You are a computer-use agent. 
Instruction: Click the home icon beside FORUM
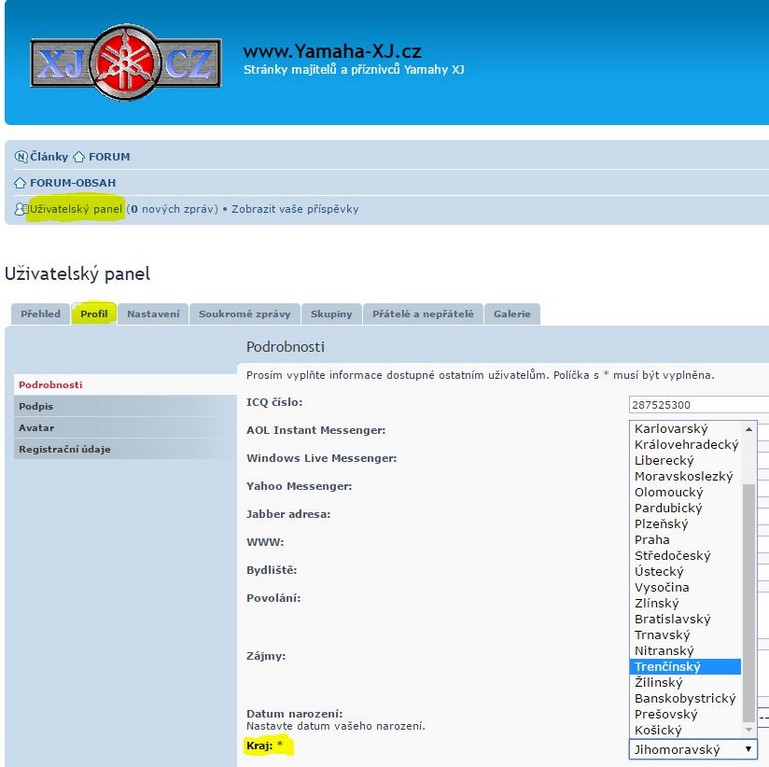click(79, 157)
